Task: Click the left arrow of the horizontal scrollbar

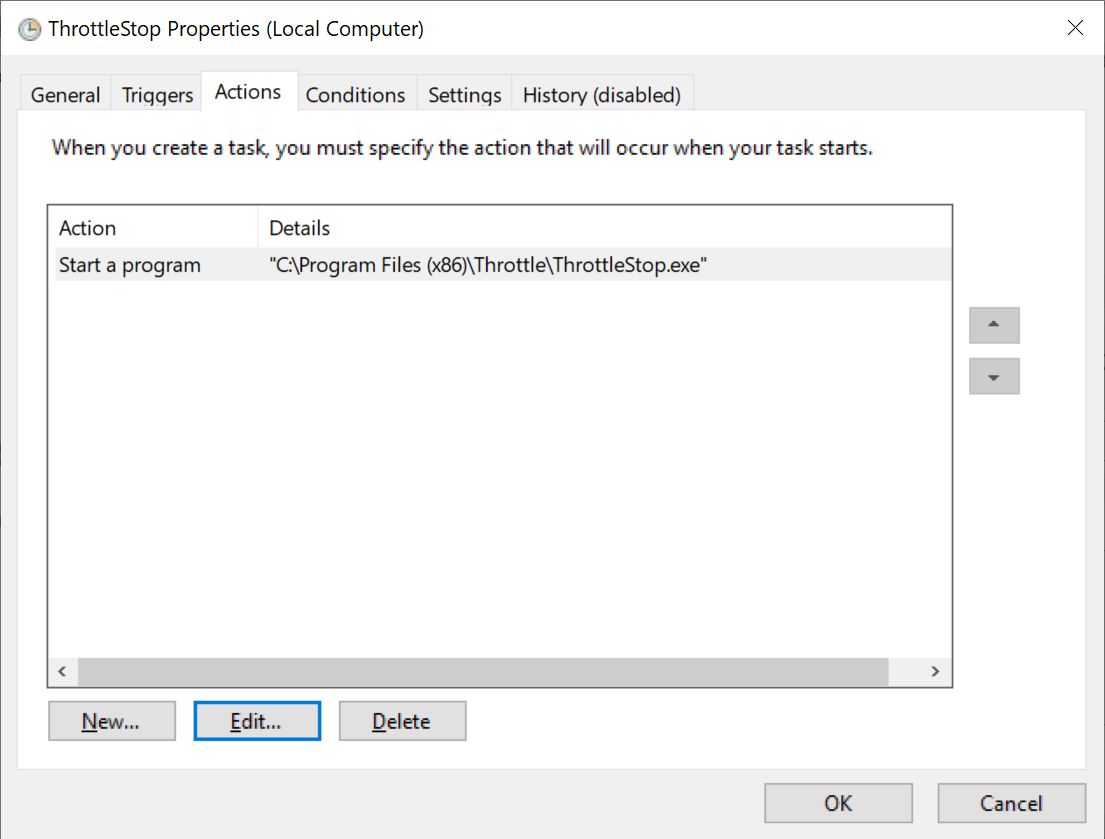Action: pyautogui.click(x=63, y=671)
